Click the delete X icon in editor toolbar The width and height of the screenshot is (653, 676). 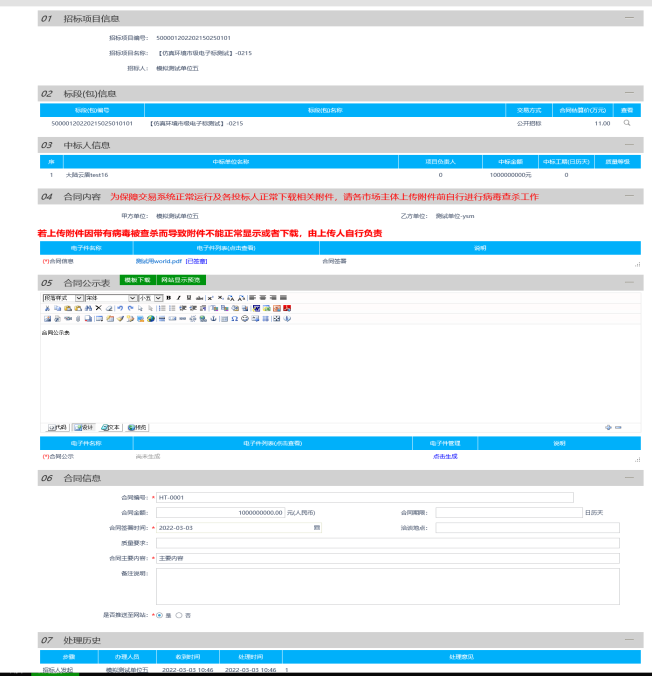97,309
